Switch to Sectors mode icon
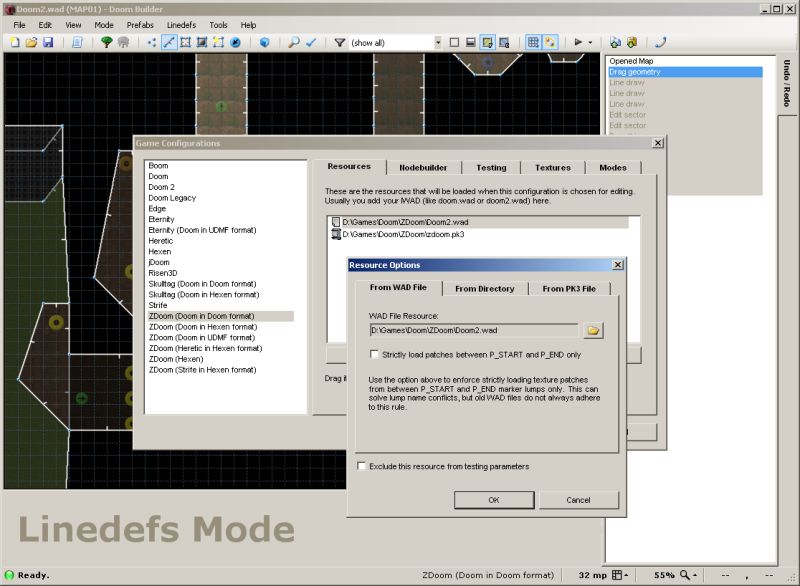The width and height of the screenshot is (800, 586). 185,43
